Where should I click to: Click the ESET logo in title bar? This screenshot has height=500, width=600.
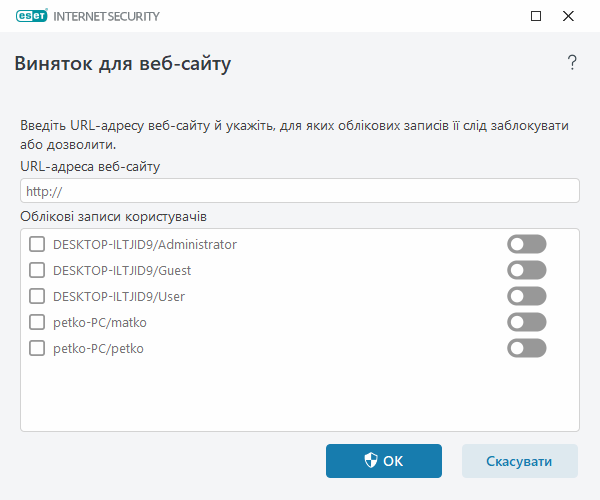pyautogui.click(x=33, y=16)
